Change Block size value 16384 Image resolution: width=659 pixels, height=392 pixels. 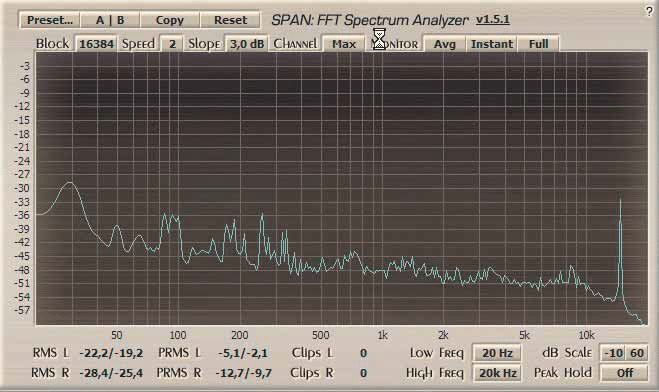click(x=96, y=44)
